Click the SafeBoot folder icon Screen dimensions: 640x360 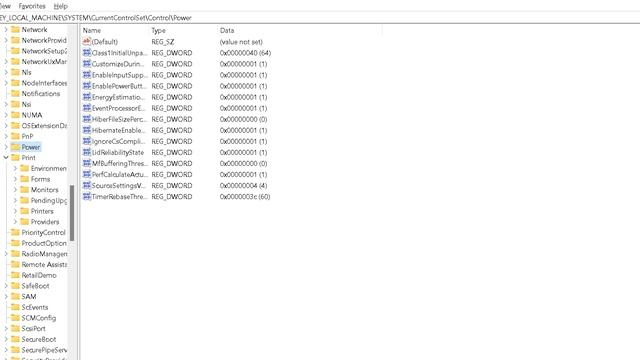pos(16,286)
